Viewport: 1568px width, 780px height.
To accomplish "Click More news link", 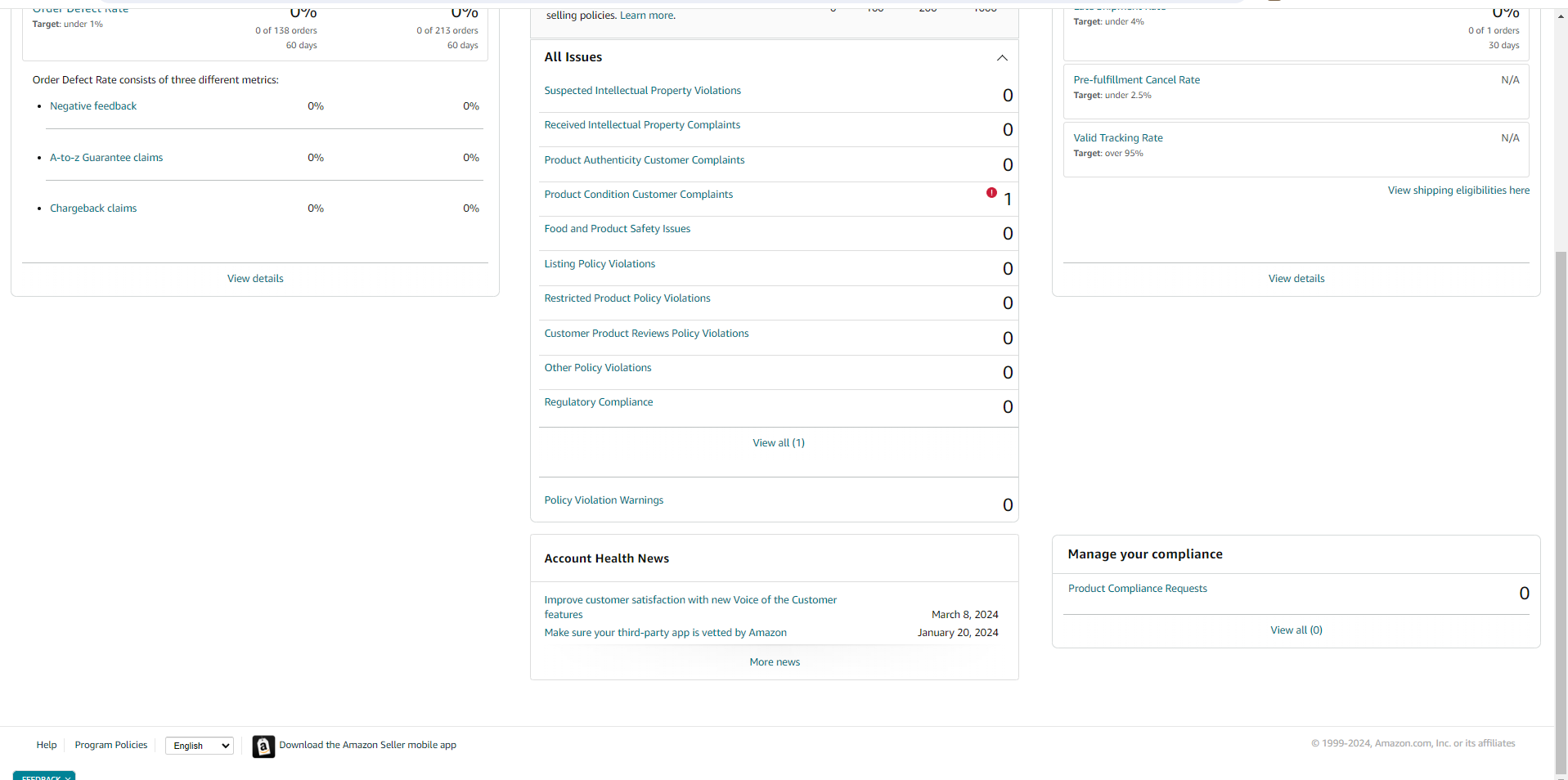I will pos(775,662).
